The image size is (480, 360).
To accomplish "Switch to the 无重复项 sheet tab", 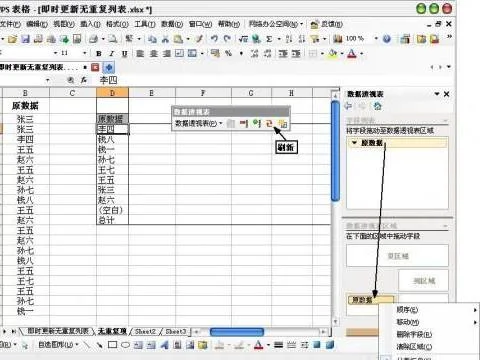I will [x=112, y=331].
